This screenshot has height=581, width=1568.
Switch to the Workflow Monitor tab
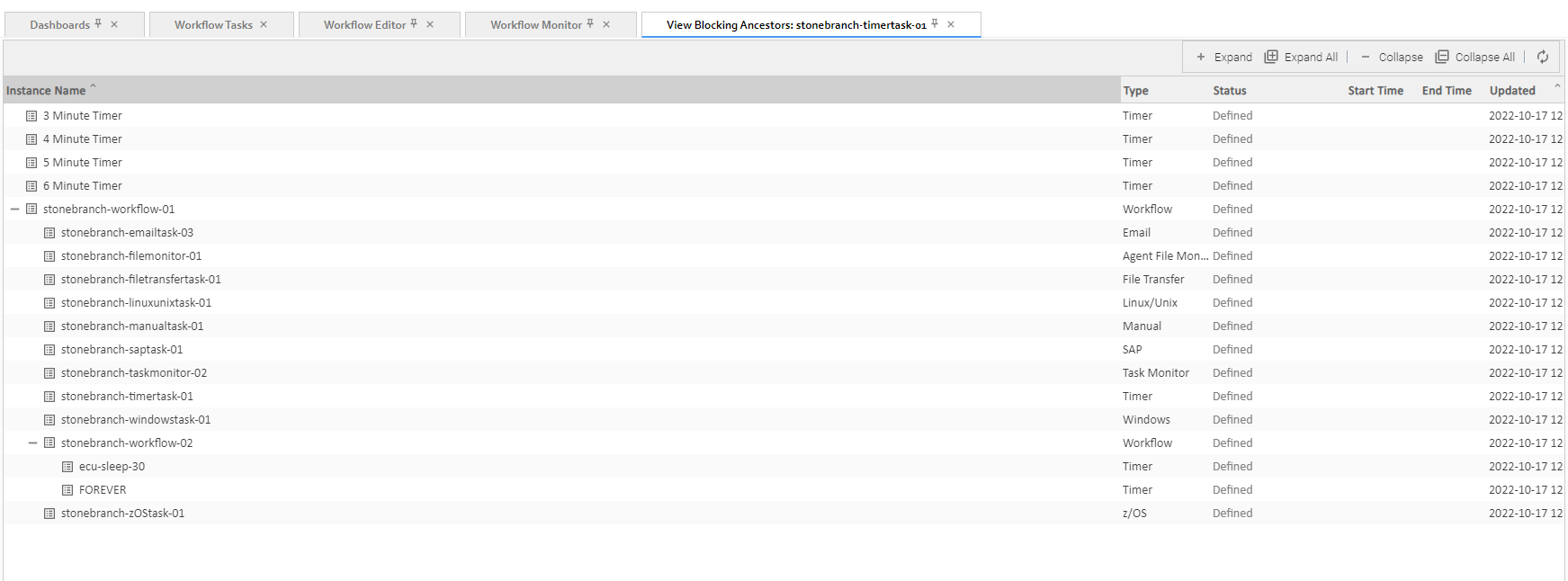pyautogui.click(x=535, y=25)
